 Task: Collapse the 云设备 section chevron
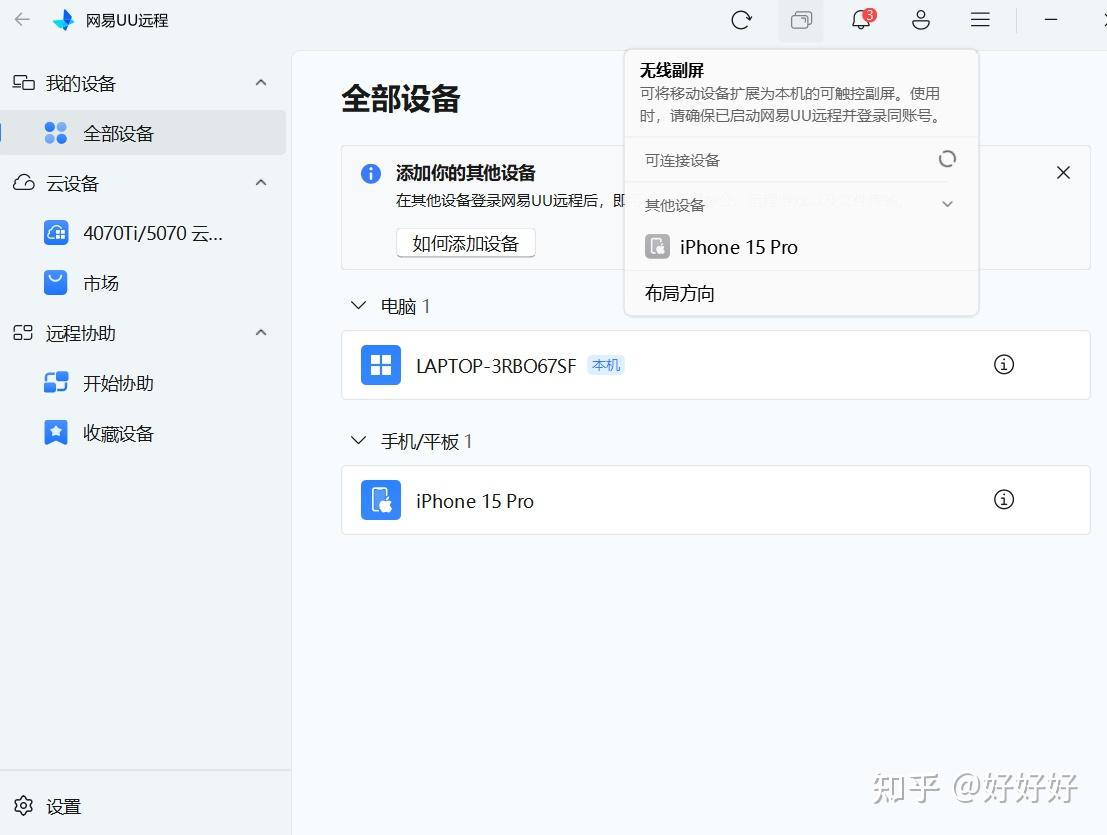(x=261, y=183)
